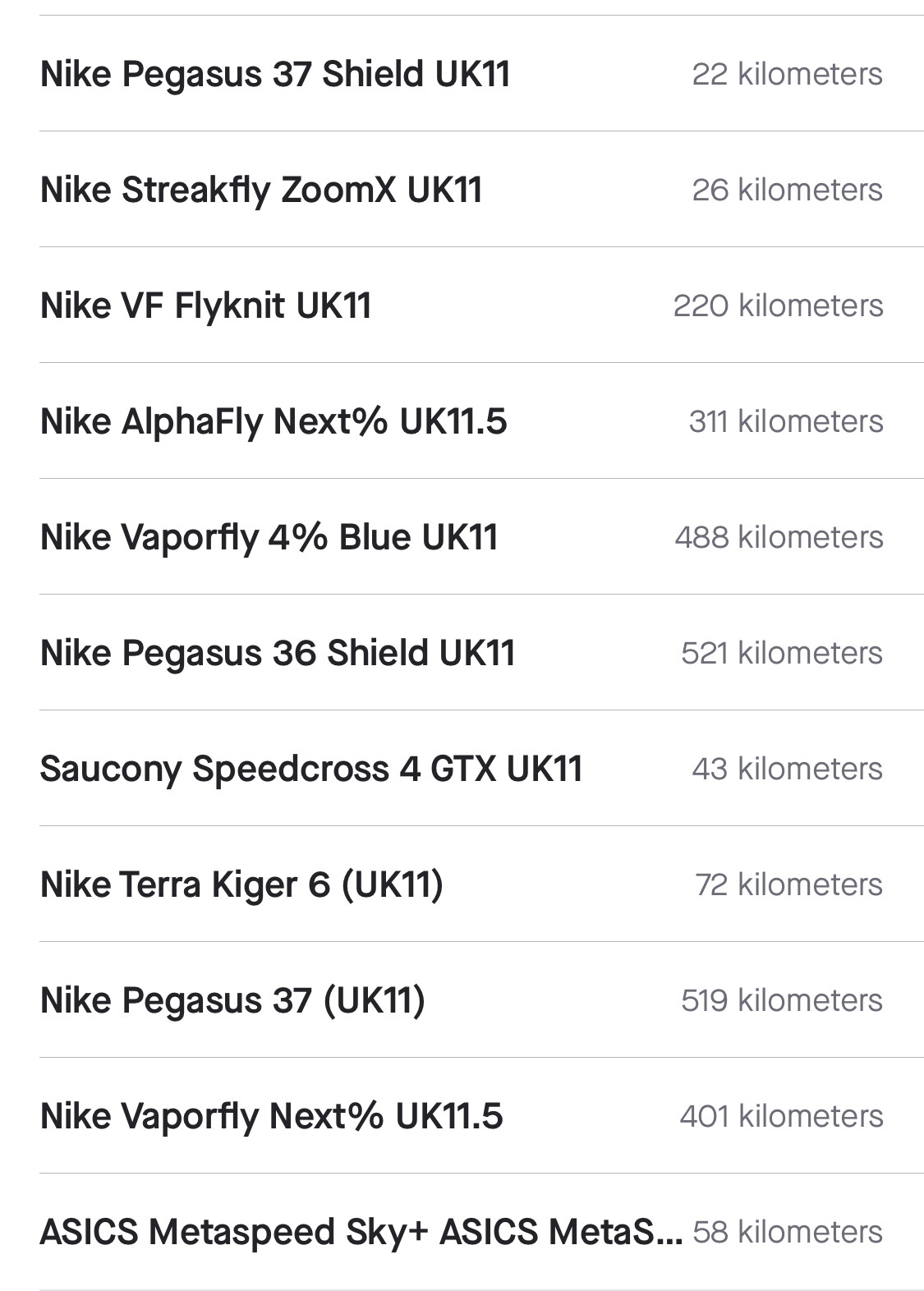The image size is (924, 1291).
Task: Choose Saucony Speedcross 4 GTX UK11
Action: [x=462, y=769]
